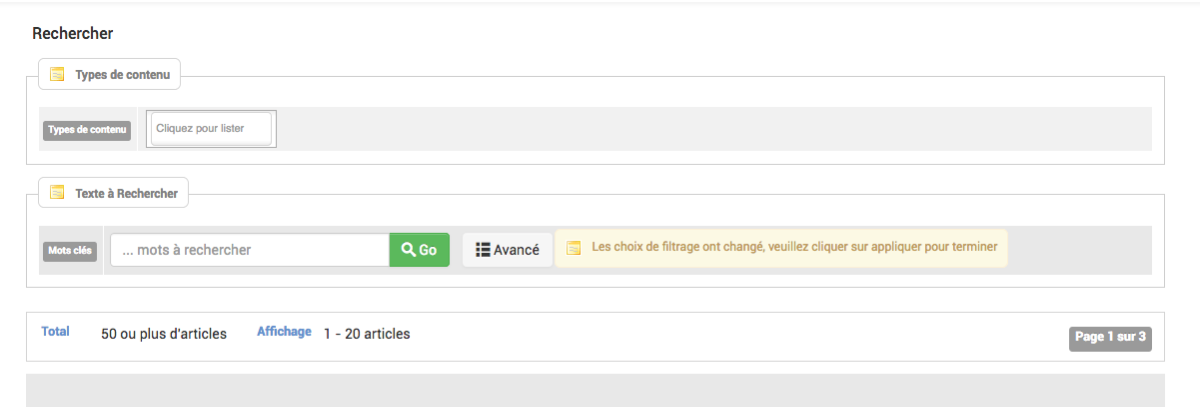The image size is (1200, 407).
Task: Click the gray Types de contenu label badge
Action: click(x=87, y=130)
